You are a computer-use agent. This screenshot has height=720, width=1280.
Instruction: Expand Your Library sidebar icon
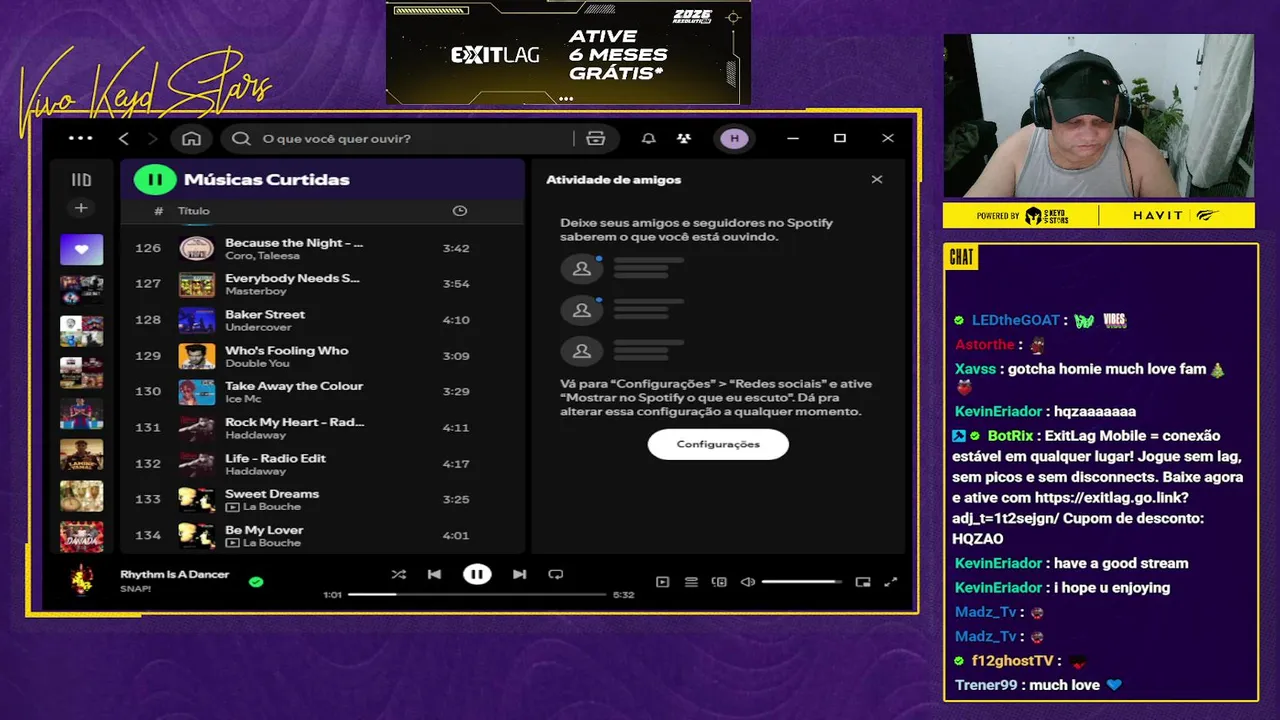[81, 180]
